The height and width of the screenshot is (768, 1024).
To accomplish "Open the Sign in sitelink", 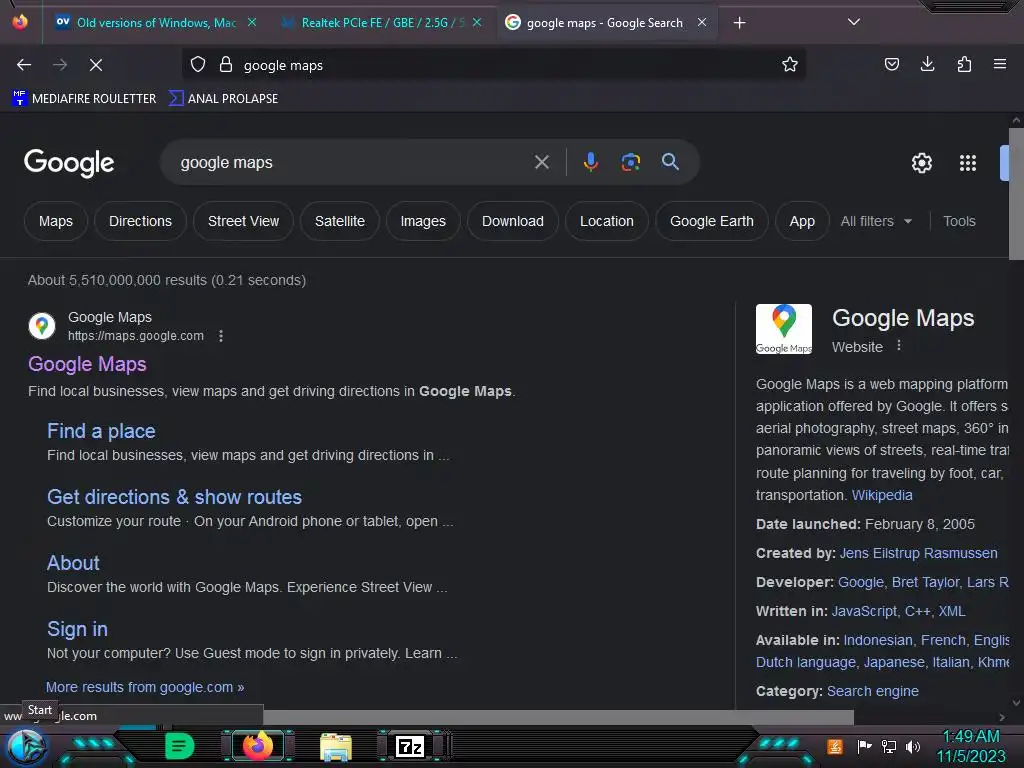I will point(77,629).
